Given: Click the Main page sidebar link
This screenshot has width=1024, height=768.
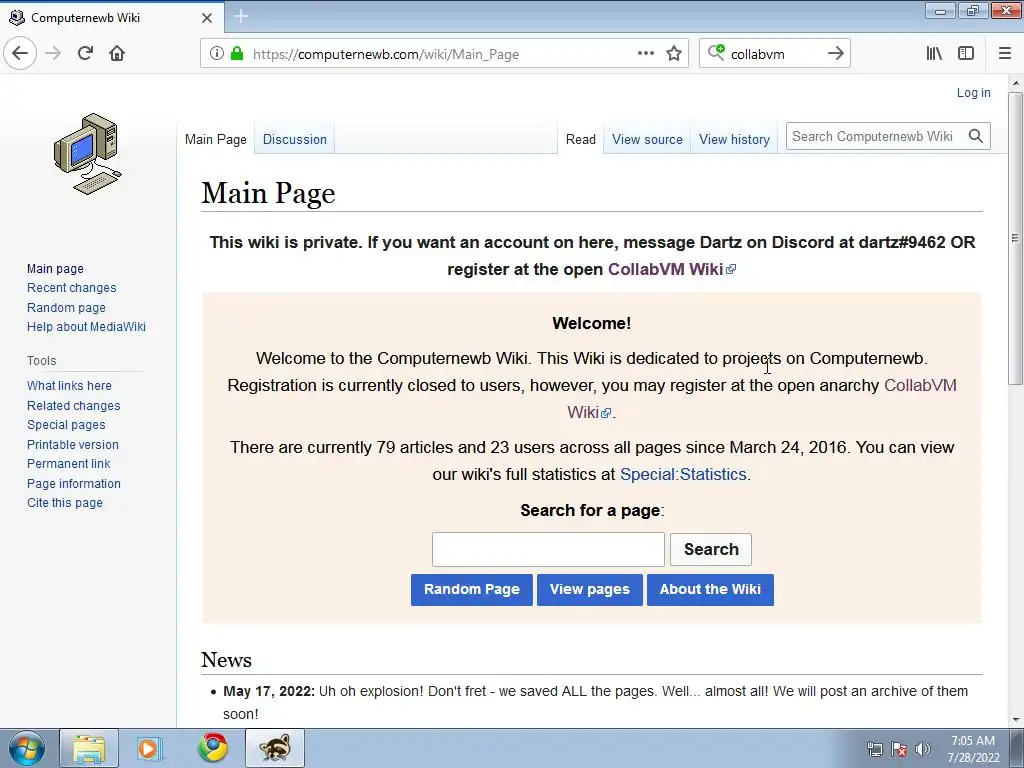Looking at the screenshot, I should [x=55, y=268].
